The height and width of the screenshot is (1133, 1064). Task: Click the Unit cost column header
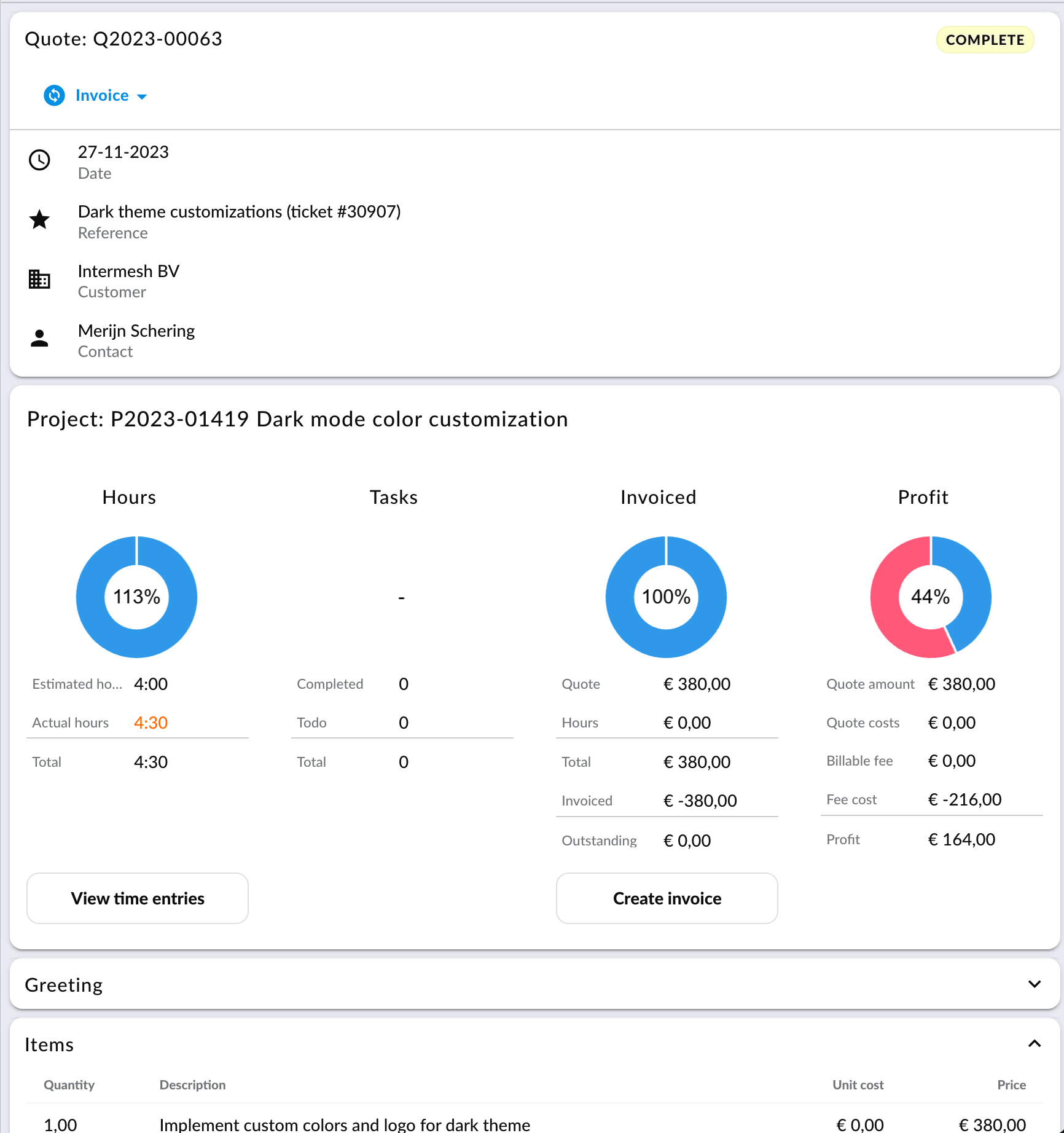click(858, 1085)
